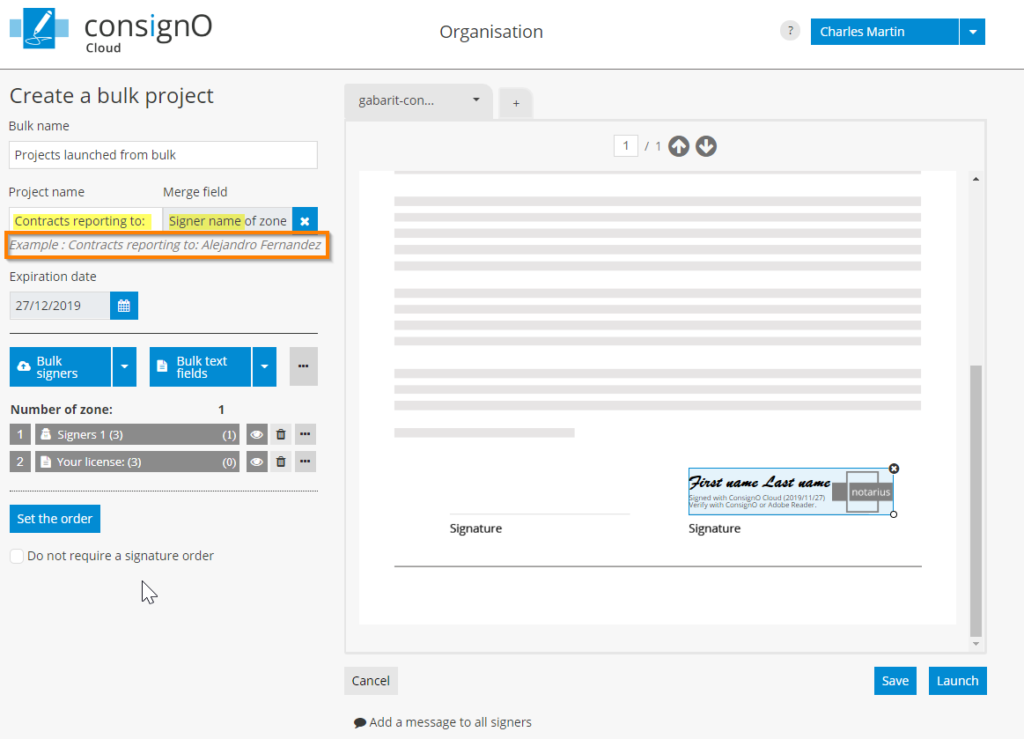Screen dimensions: 1024x739
Task: Click the Bulk name input field
Action: pos(163,155)
